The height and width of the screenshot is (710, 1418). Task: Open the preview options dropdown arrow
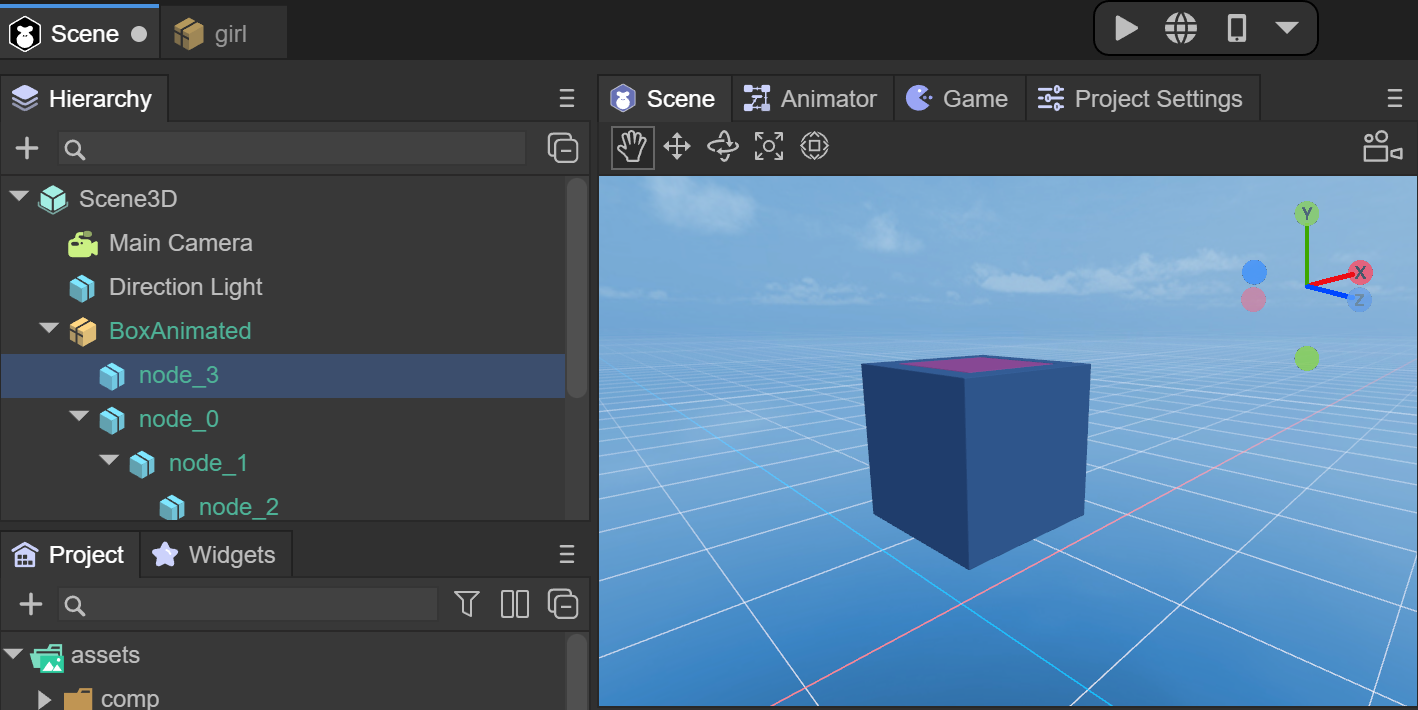(x=1286, y=29)
